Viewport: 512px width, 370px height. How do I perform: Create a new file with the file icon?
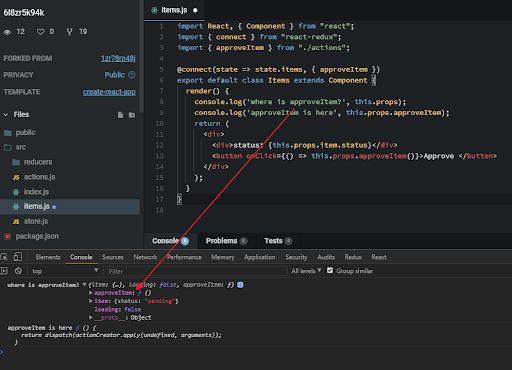(120, 115)
